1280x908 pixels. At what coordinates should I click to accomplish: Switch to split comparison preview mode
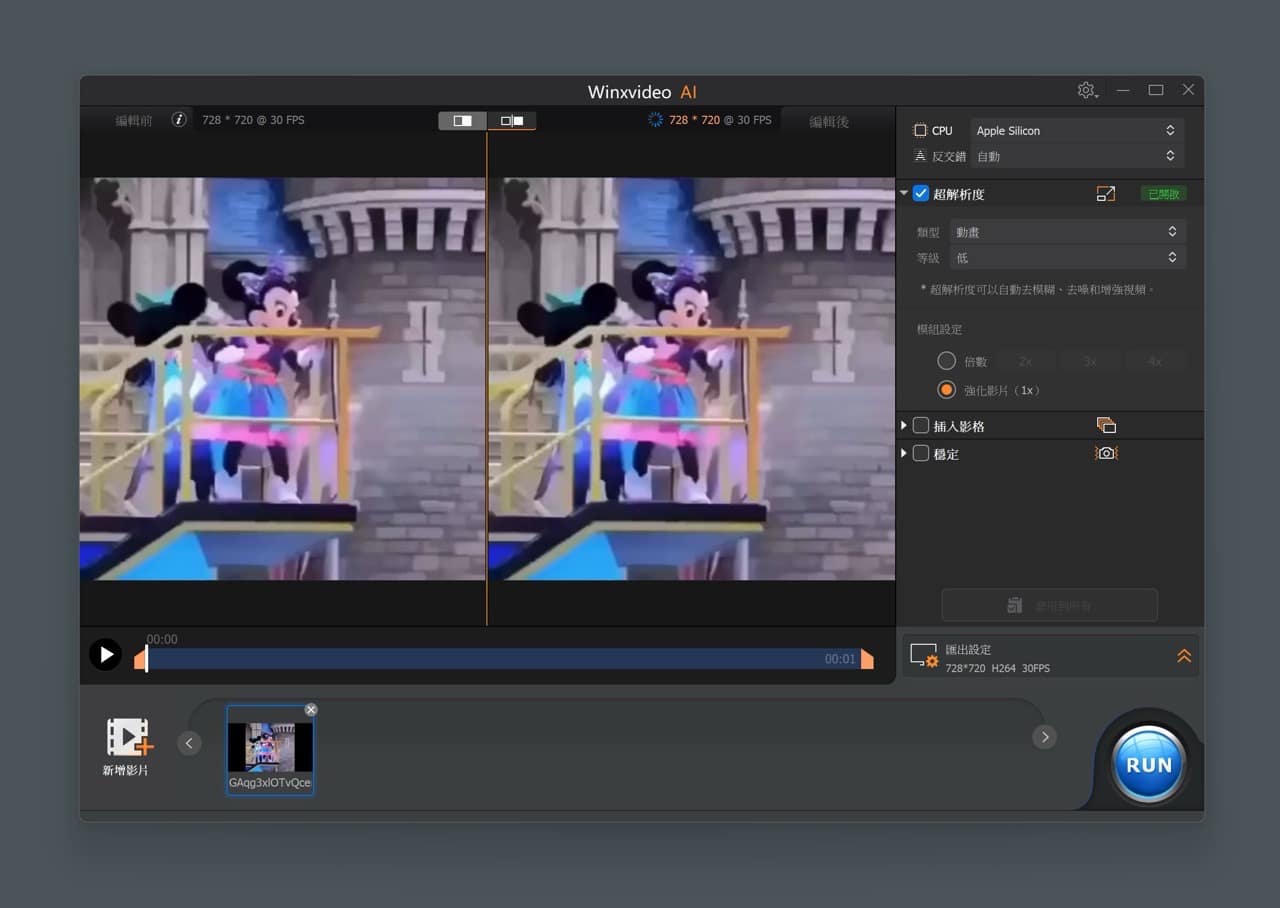point(512,121)
